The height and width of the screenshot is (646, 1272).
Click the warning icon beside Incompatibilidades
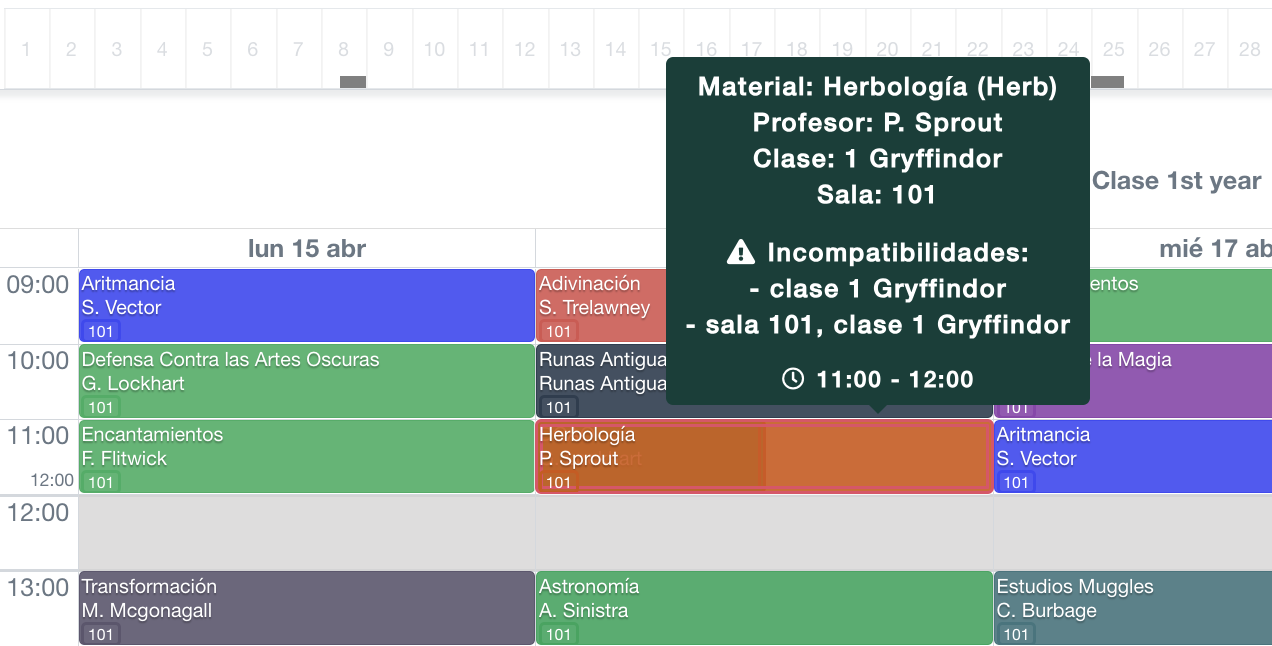tap(740, 252)
